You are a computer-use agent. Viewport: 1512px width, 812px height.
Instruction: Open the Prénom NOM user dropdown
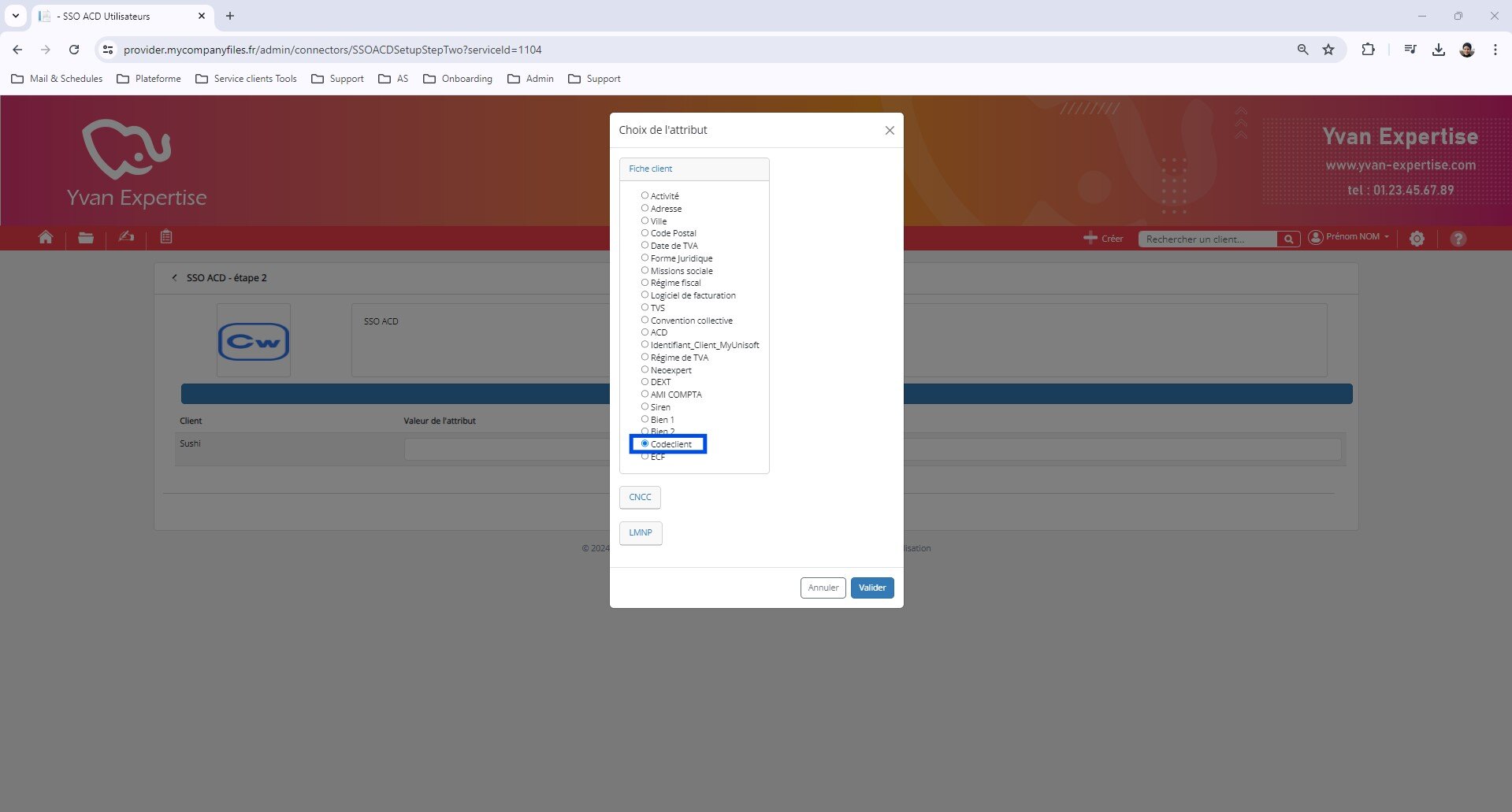[x=1349, y=237]
